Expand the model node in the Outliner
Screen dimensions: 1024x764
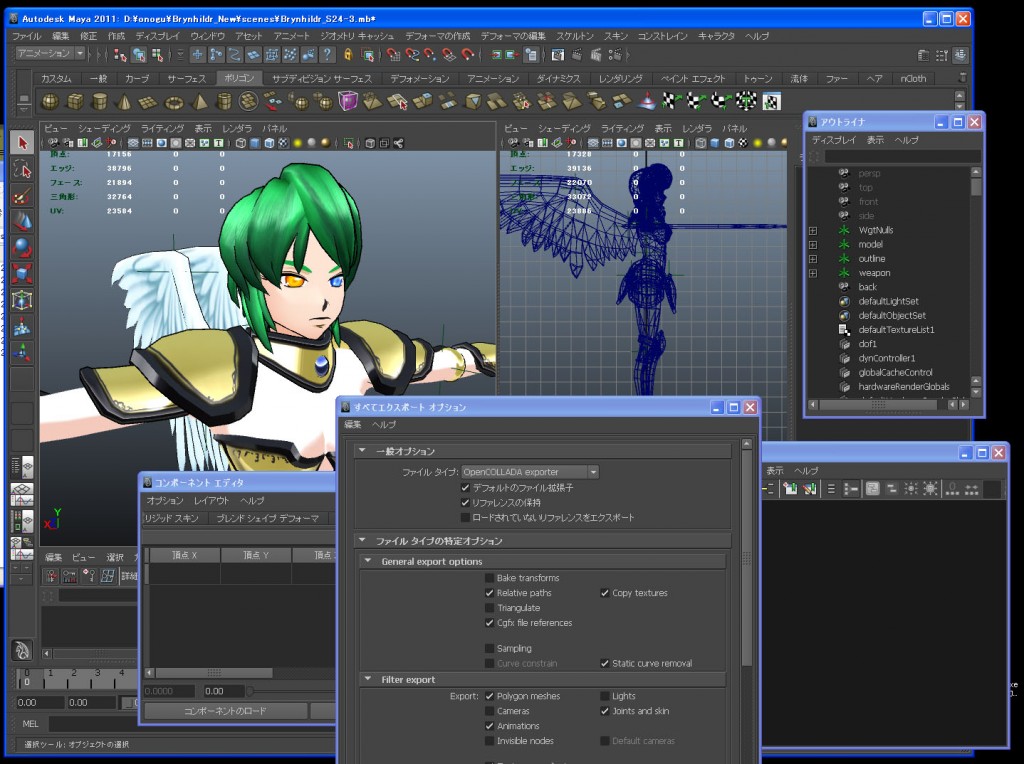click(812, 244)
